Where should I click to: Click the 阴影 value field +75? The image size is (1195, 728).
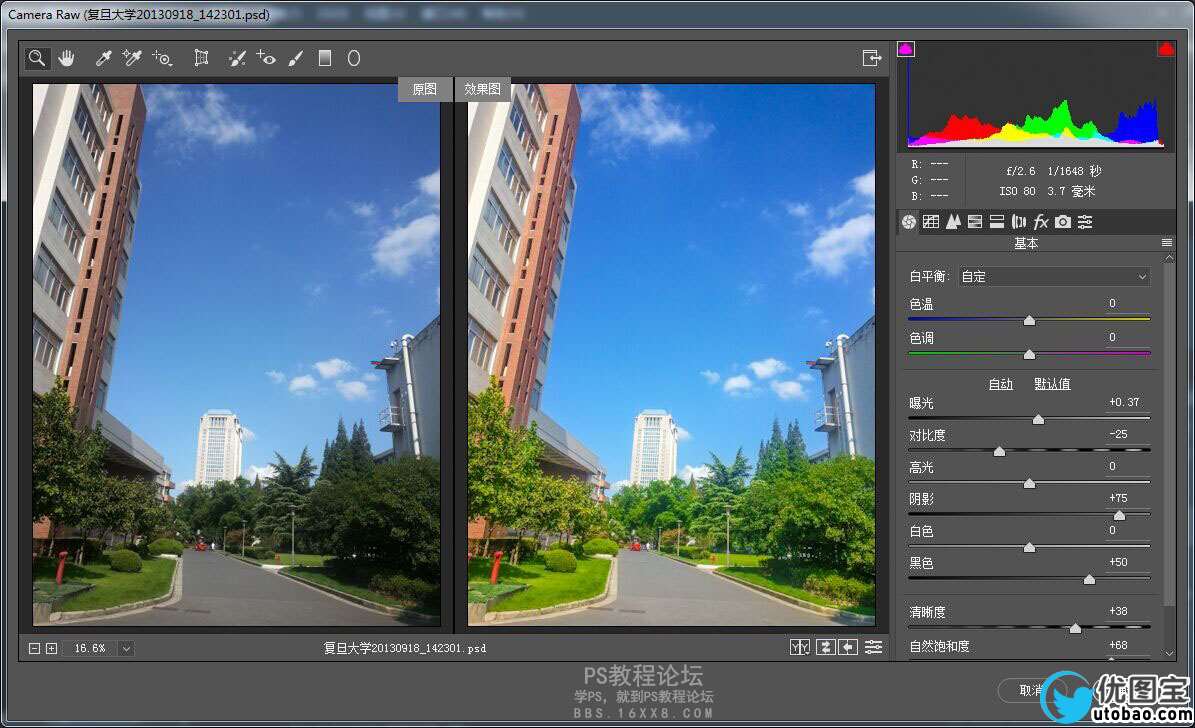click(x=1126, y=498)
